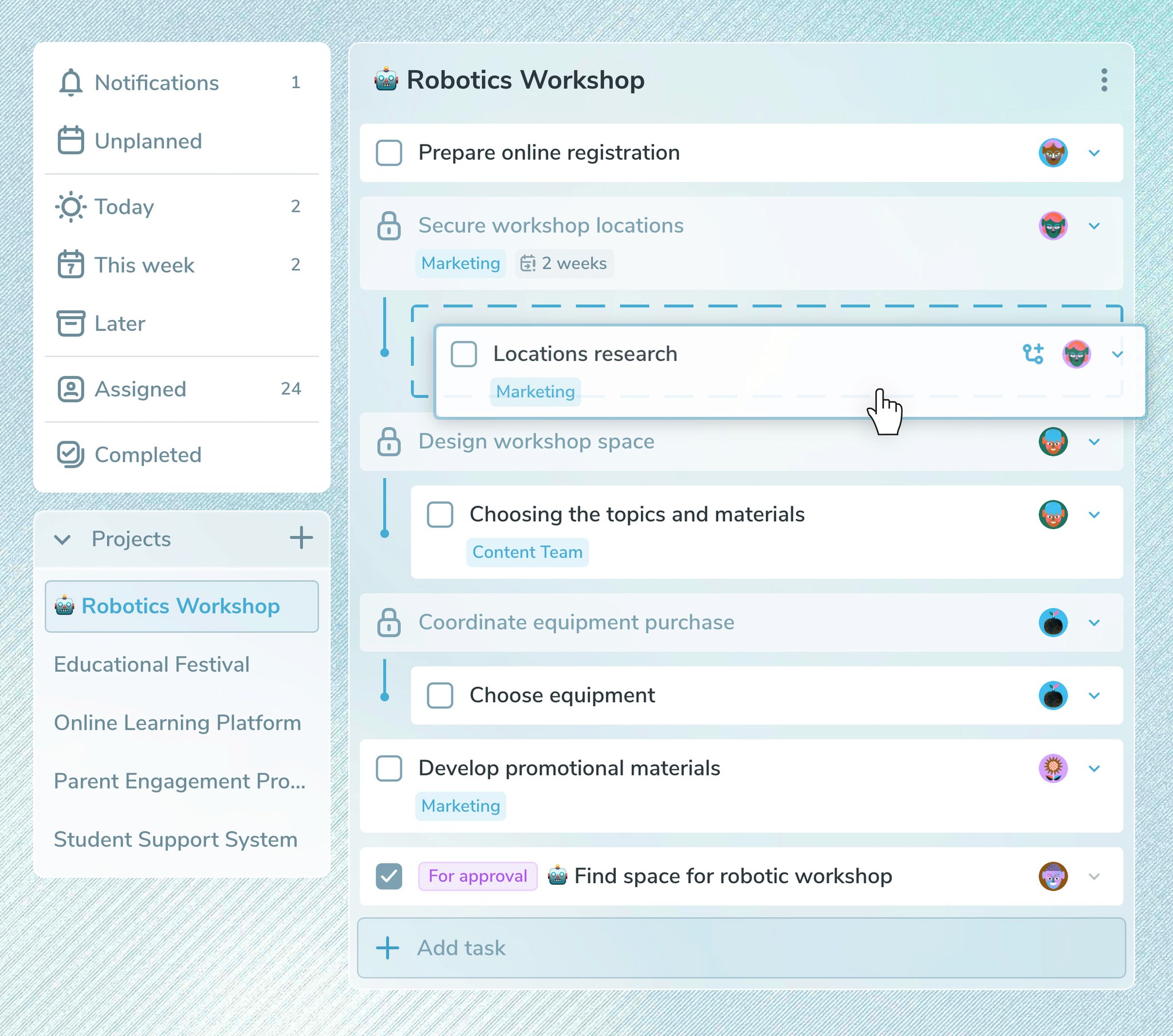Check off Prepare online registration task
The width and height of the screenshot is (1173, 1036).
pyautogui.click(x=388, y=153)
